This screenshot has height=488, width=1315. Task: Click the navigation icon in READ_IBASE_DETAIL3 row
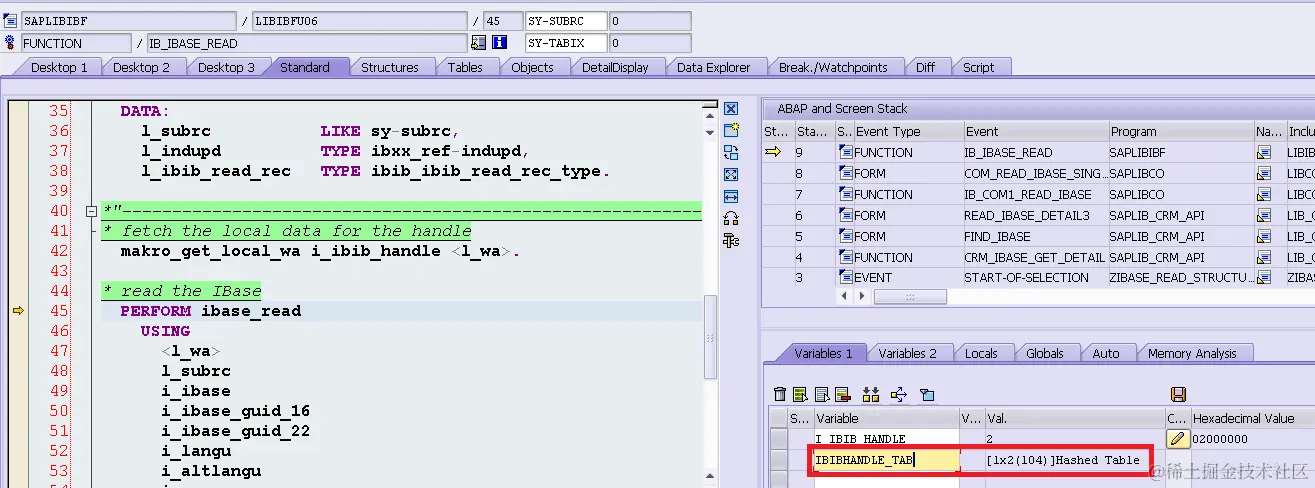tap(1263, 215)
